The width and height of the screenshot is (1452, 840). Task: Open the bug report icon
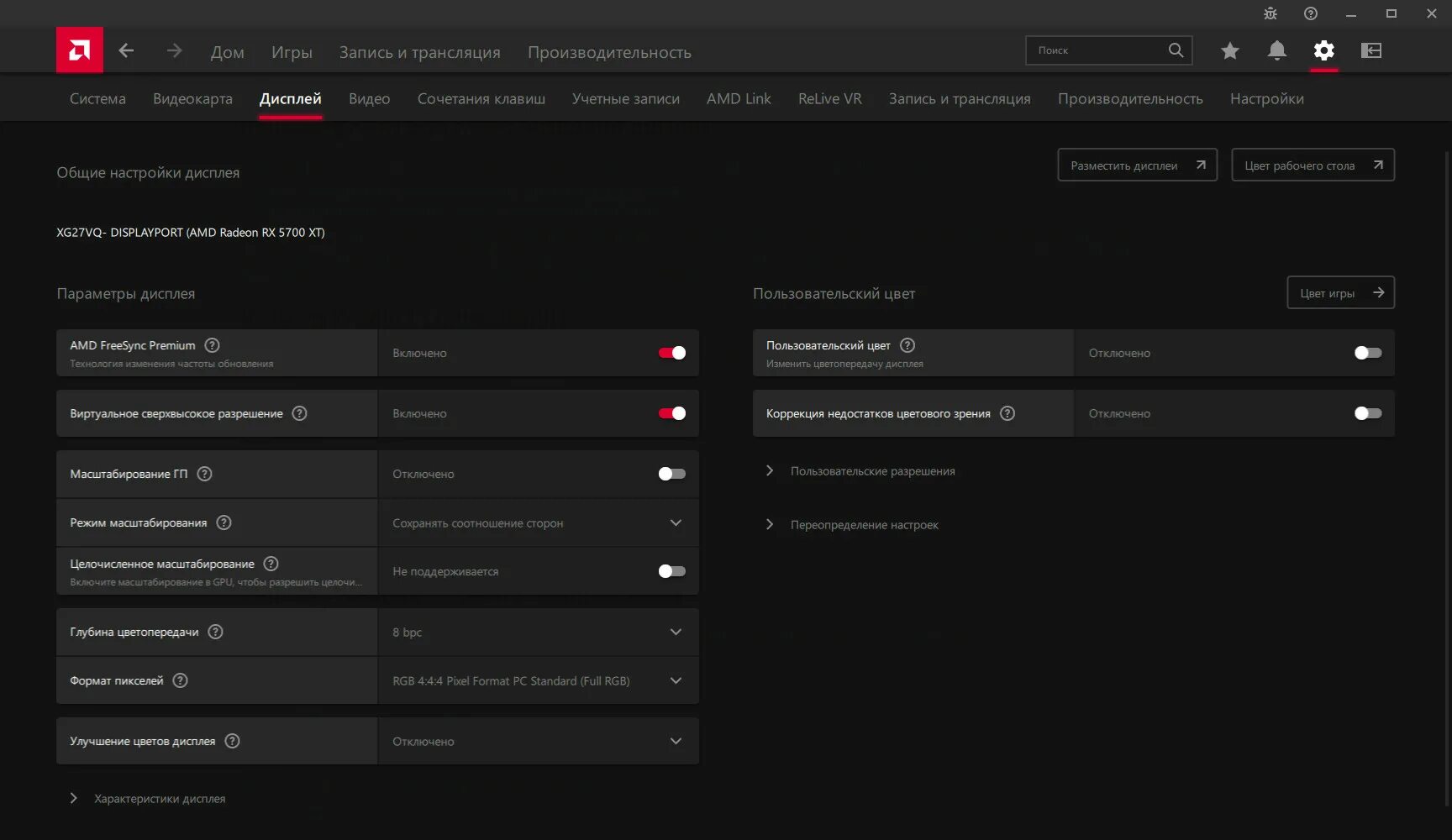click(1270, 13)
